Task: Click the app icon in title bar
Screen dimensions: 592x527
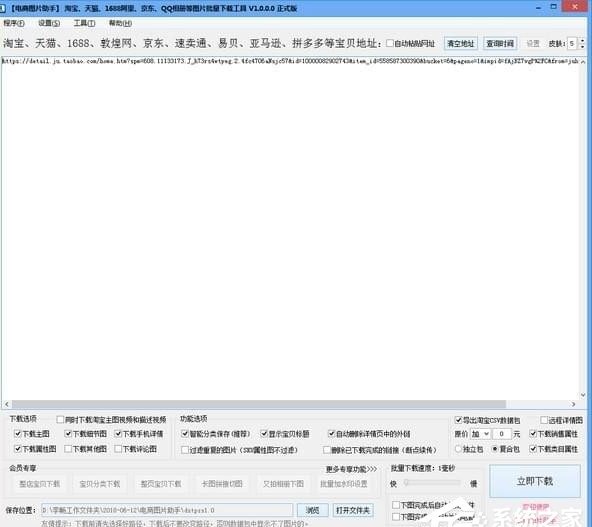Action: [2, 8]
